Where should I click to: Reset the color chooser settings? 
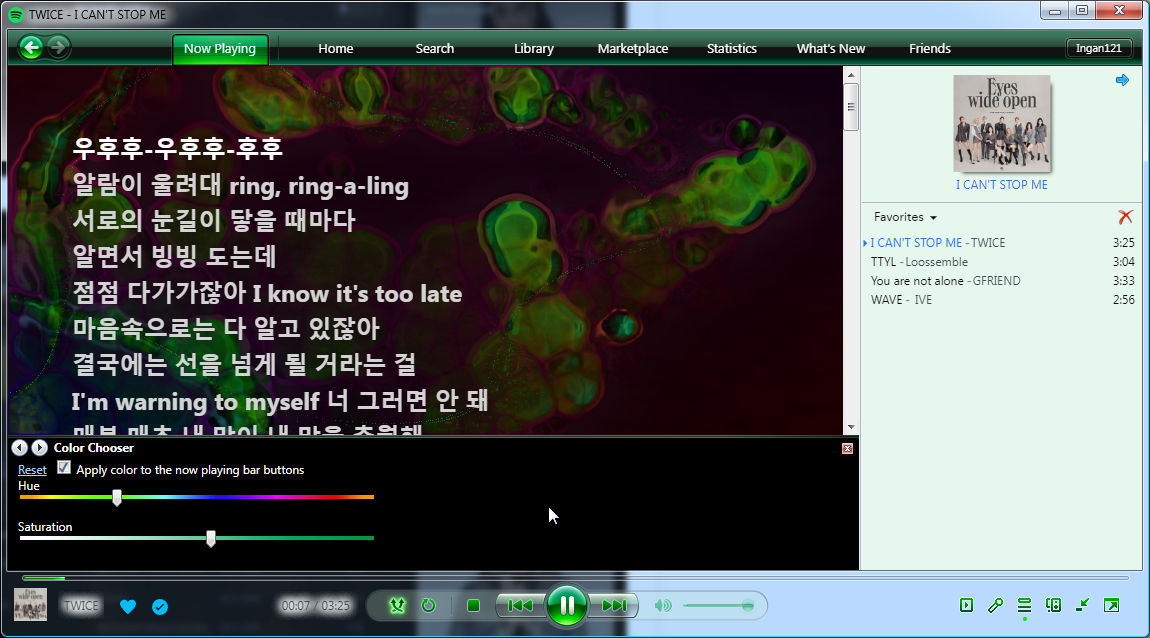click(32, 470)
